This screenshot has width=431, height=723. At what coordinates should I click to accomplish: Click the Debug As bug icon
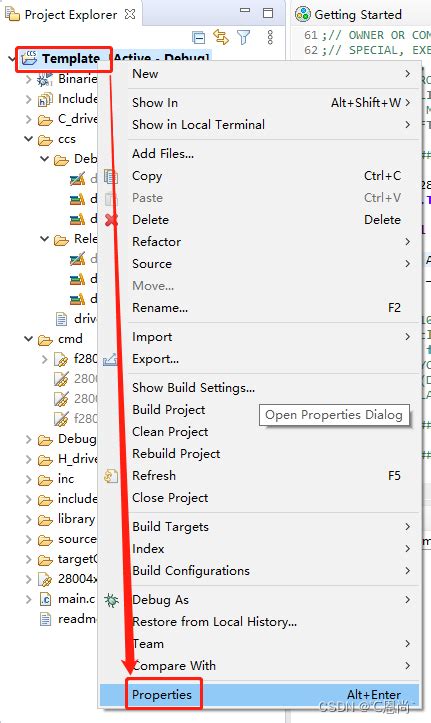[111, 600]
